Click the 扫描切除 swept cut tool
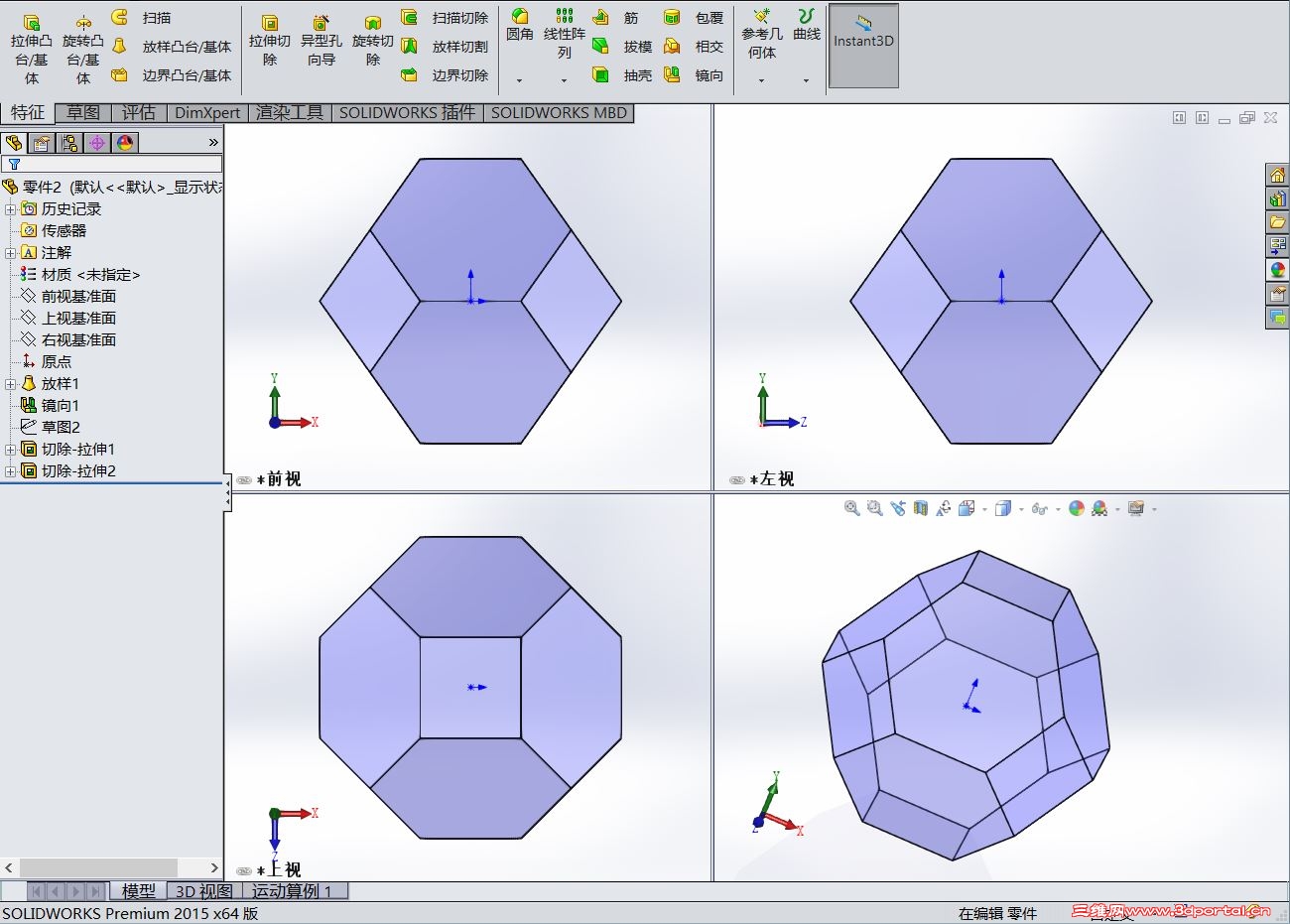The image size is (1290, 924). pos(445,18)
